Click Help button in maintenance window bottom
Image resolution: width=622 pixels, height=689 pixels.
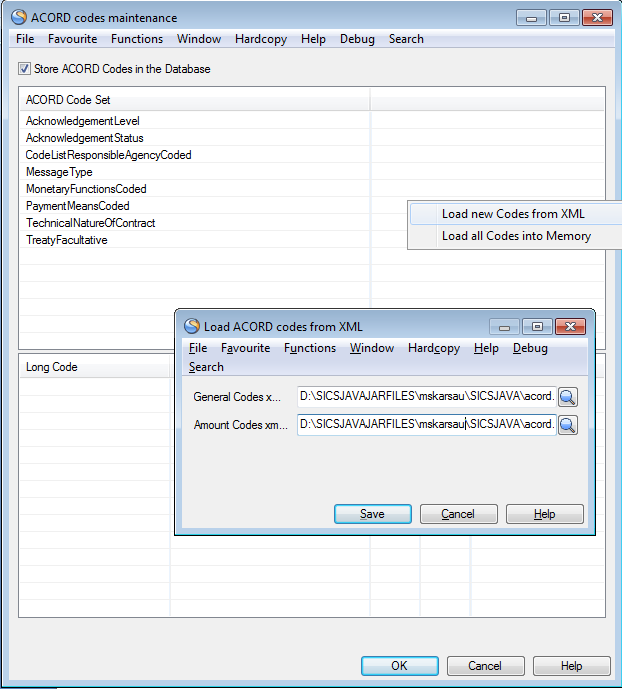[x=571, y=666]
